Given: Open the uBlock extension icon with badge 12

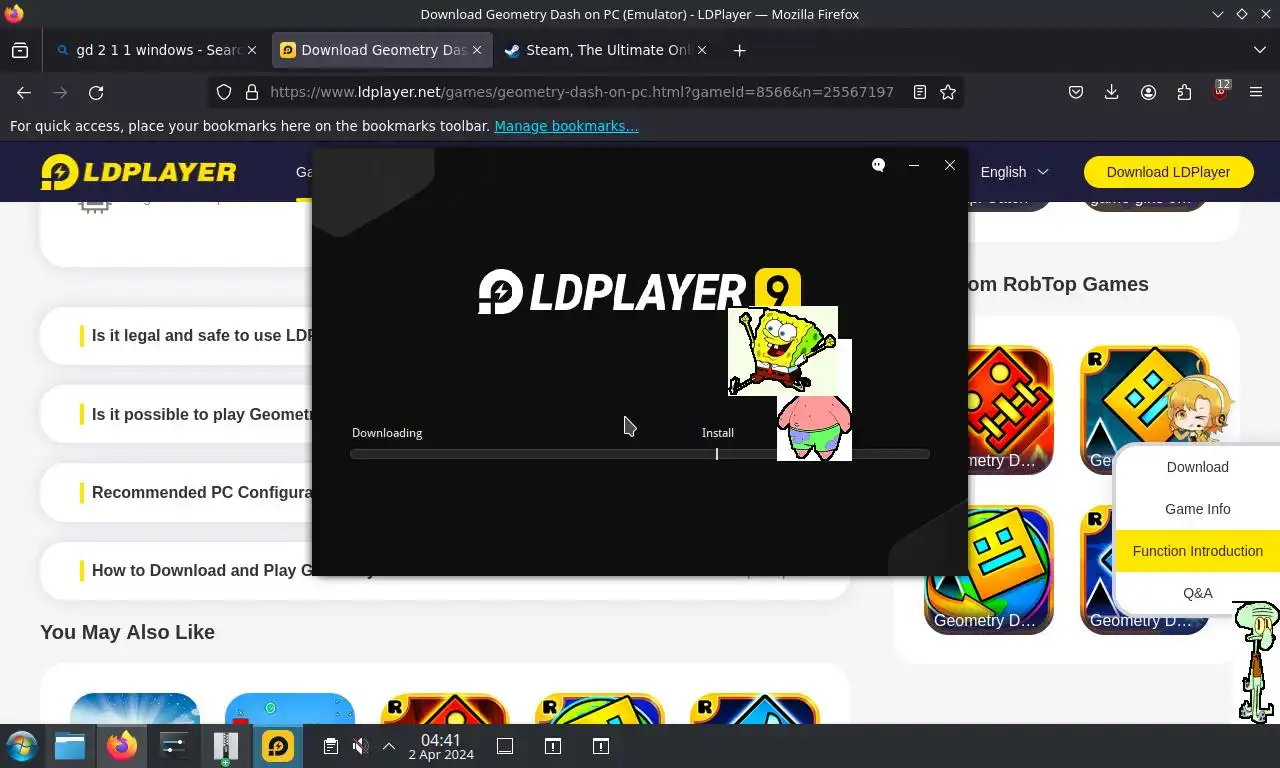Looking at the screenshot, I should click(x=1220, y=90).
